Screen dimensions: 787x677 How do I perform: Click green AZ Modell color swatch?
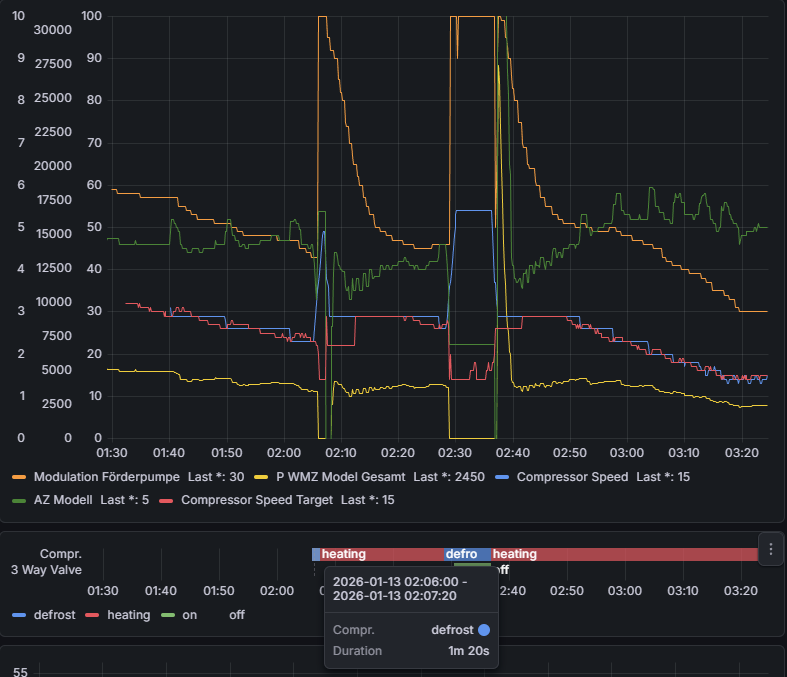pyautogui.click(x=19, y=500)
